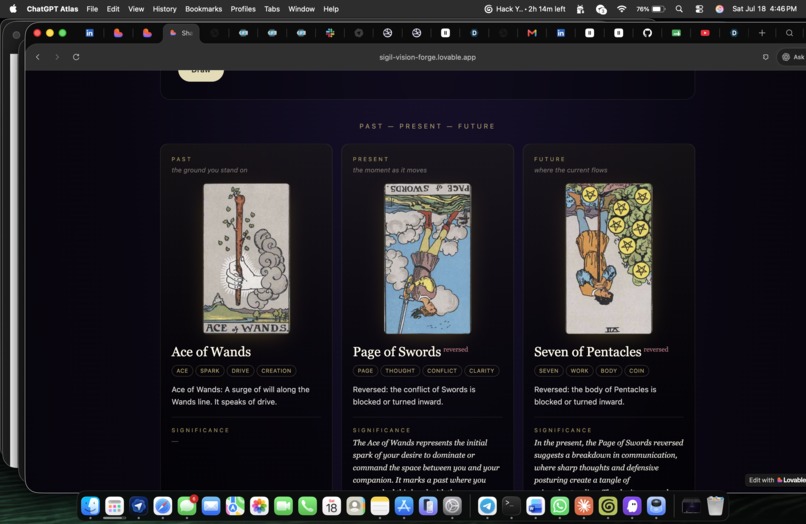Click the DRIVE tag

click(240, 371)
